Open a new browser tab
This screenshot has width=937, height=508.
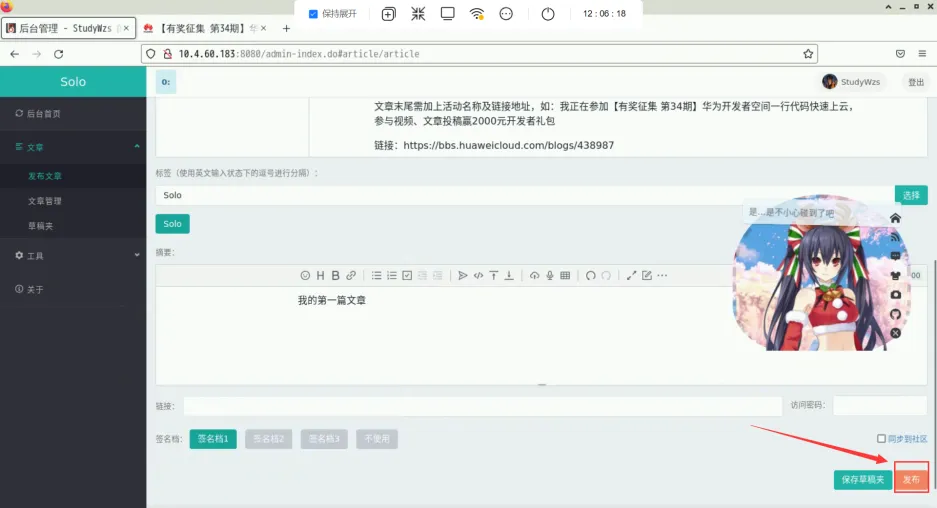coord(286,28)
